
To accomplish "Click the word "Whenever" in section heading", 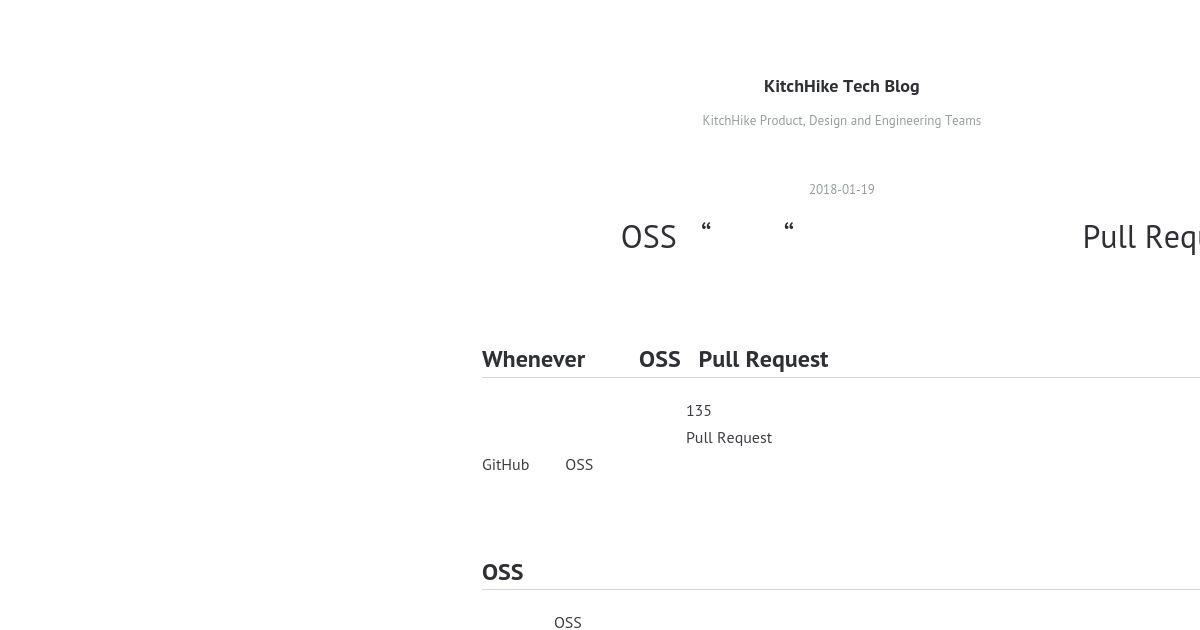I will pos(533,359).
